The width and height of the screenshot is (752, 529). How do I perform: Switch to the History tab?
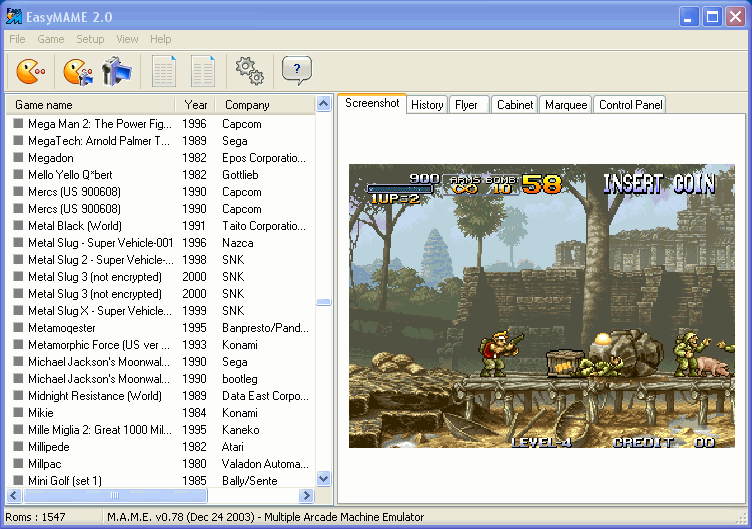click(x=427, y=105)
